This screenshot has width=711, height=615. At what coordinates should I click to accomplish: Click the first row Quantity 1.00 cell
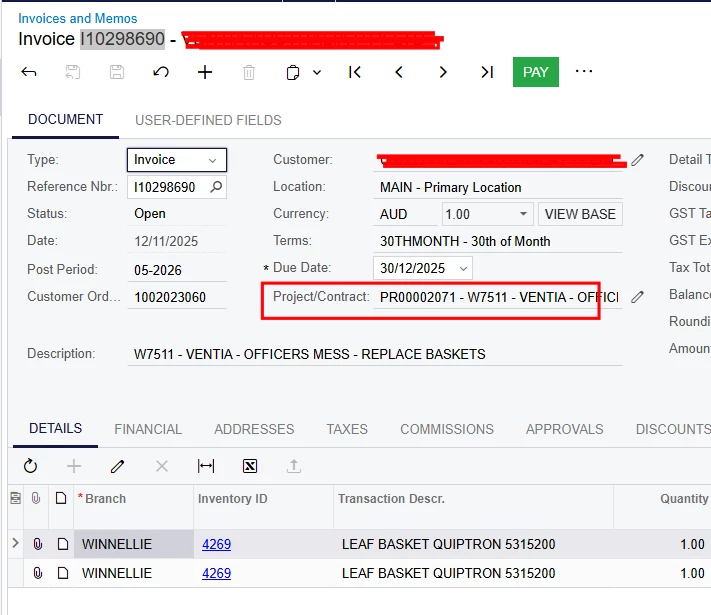pyautogui.click(x=662, y=544)
